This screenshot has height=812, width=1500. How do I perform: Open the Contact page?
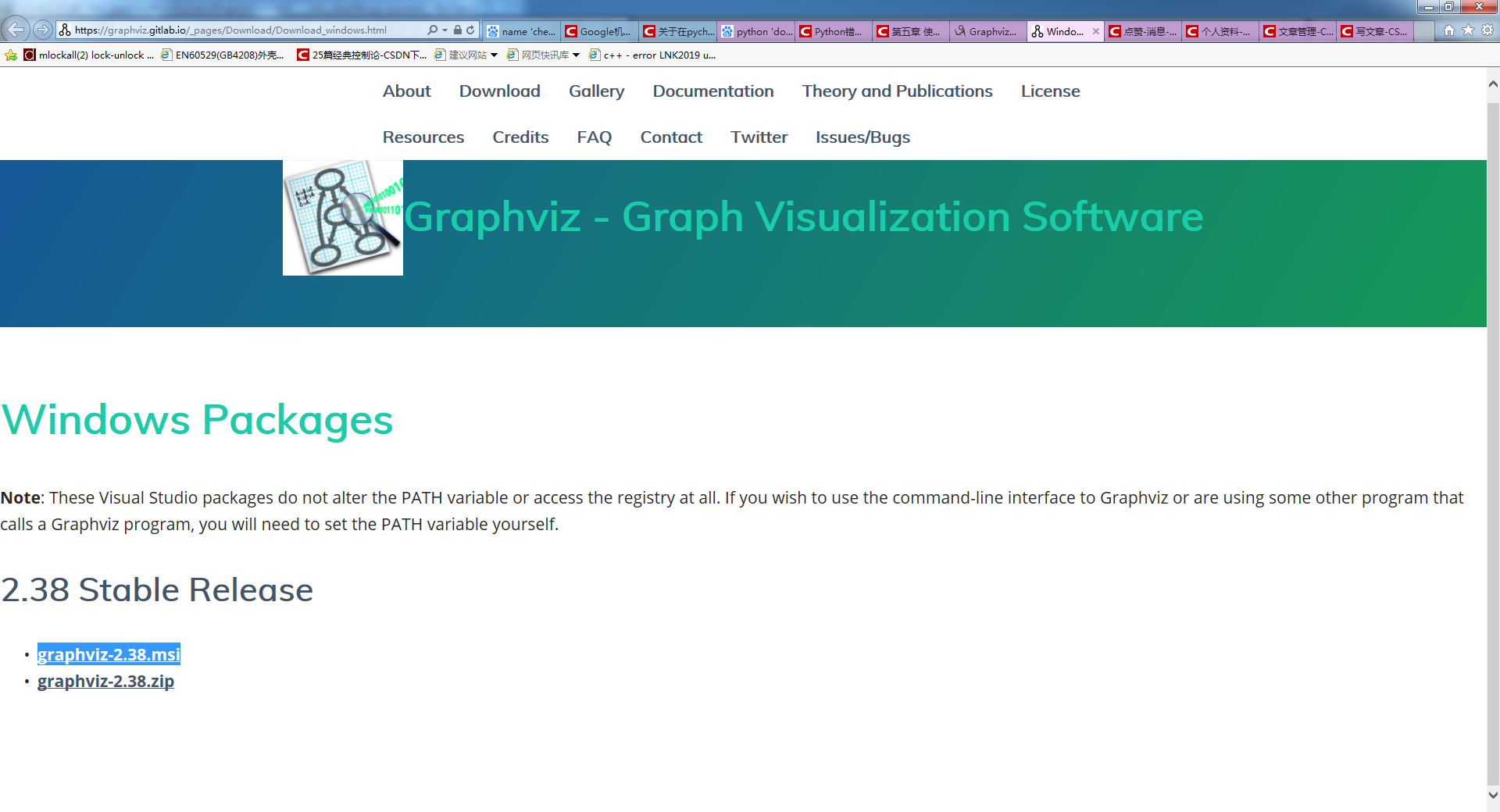coord(672,137)
